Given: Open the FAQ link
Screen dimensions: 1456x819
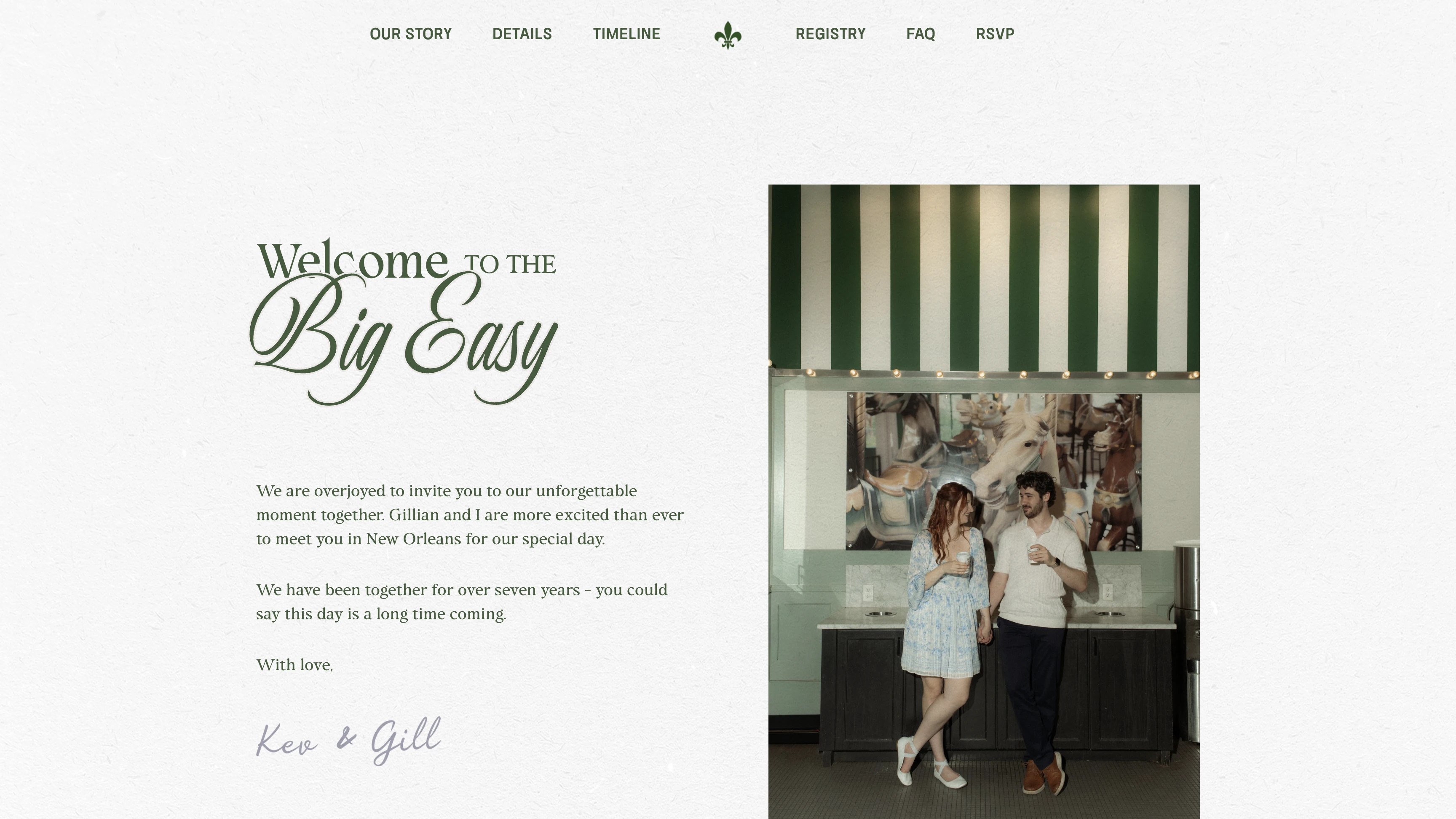Looking at the screenshot, I should click(x=920, y=34).
